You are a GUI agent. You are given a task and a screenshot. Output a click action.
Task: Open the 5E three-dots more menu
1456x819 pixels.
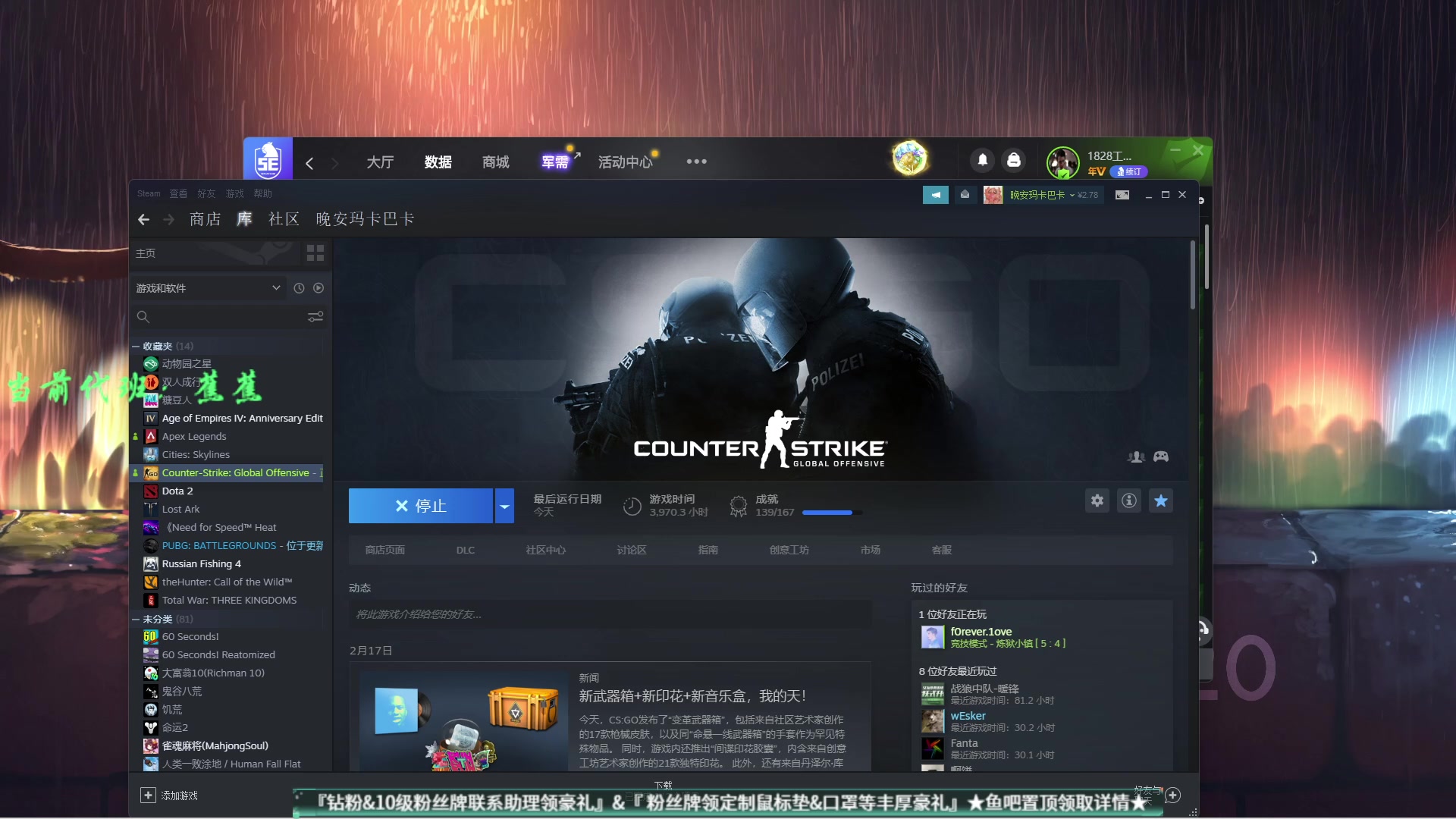pos(696,162)
